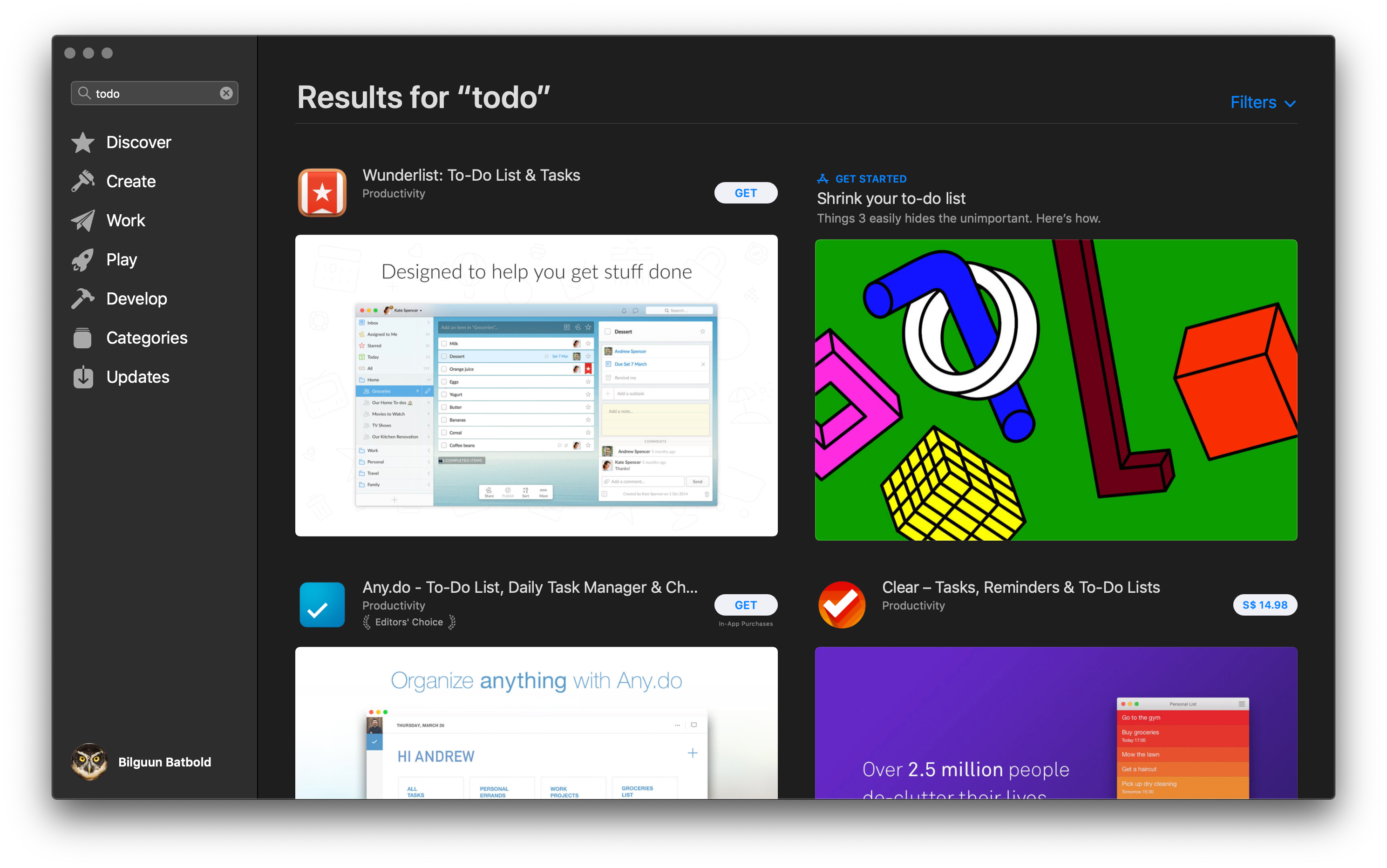Click the Results for "todo" heading
This screenshot has width=1387, height=868.
tap(424, 97)
